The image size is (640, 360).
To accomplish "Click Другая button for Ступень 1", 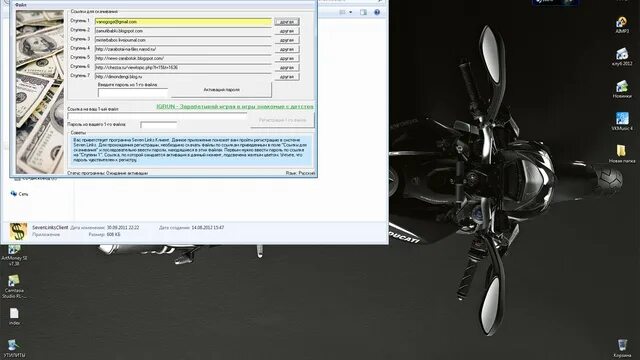I will pos(287,22).
